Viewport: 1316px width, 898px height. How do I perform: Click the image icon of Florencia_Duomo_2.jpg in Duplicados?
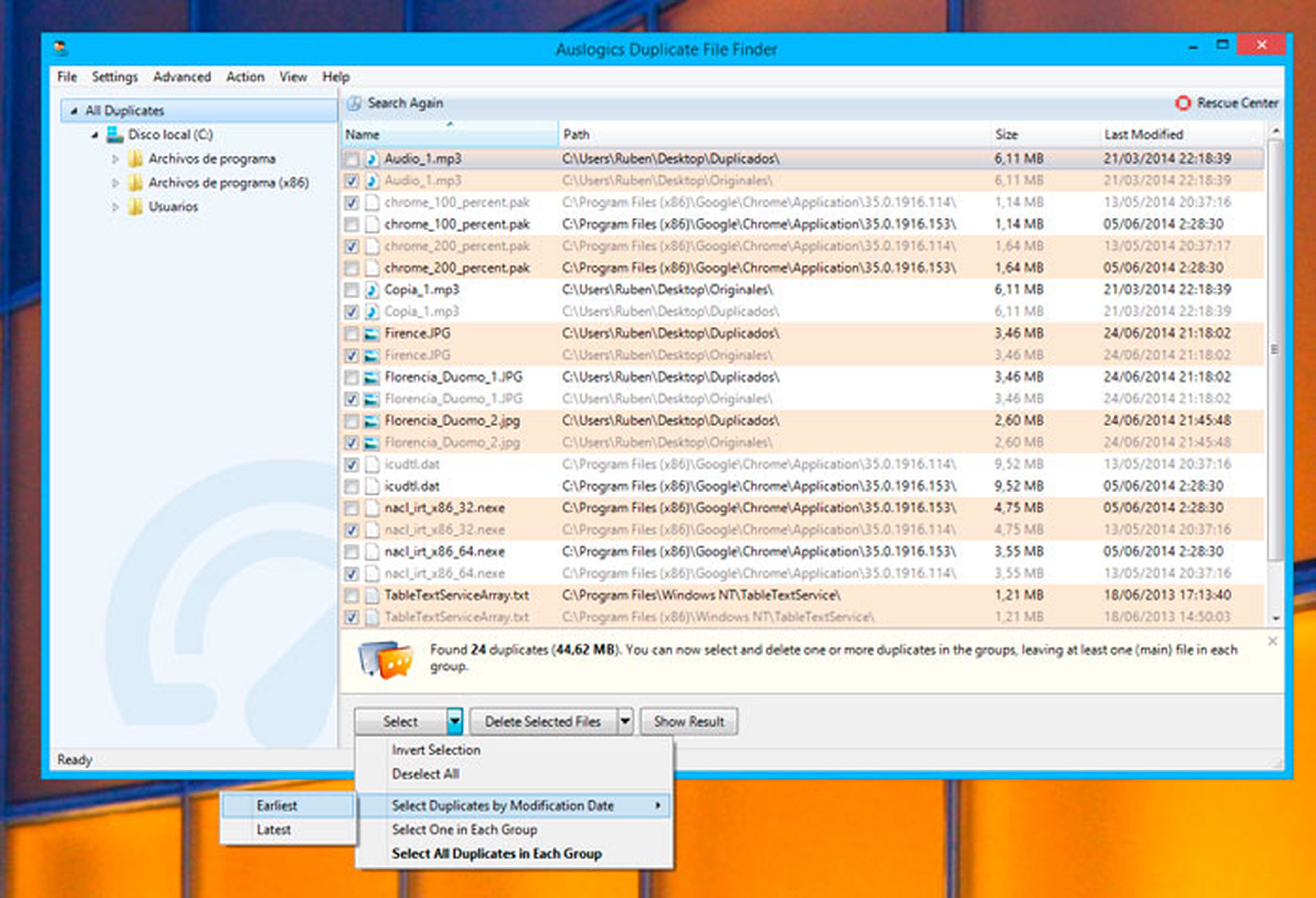[x=371, y=421]
